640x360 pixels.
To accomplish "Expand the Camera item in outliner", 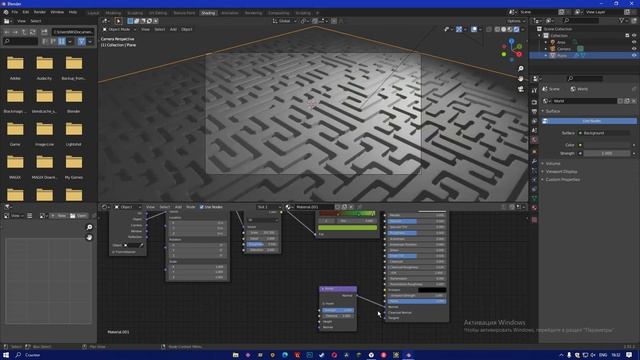I will click(546, 49).
